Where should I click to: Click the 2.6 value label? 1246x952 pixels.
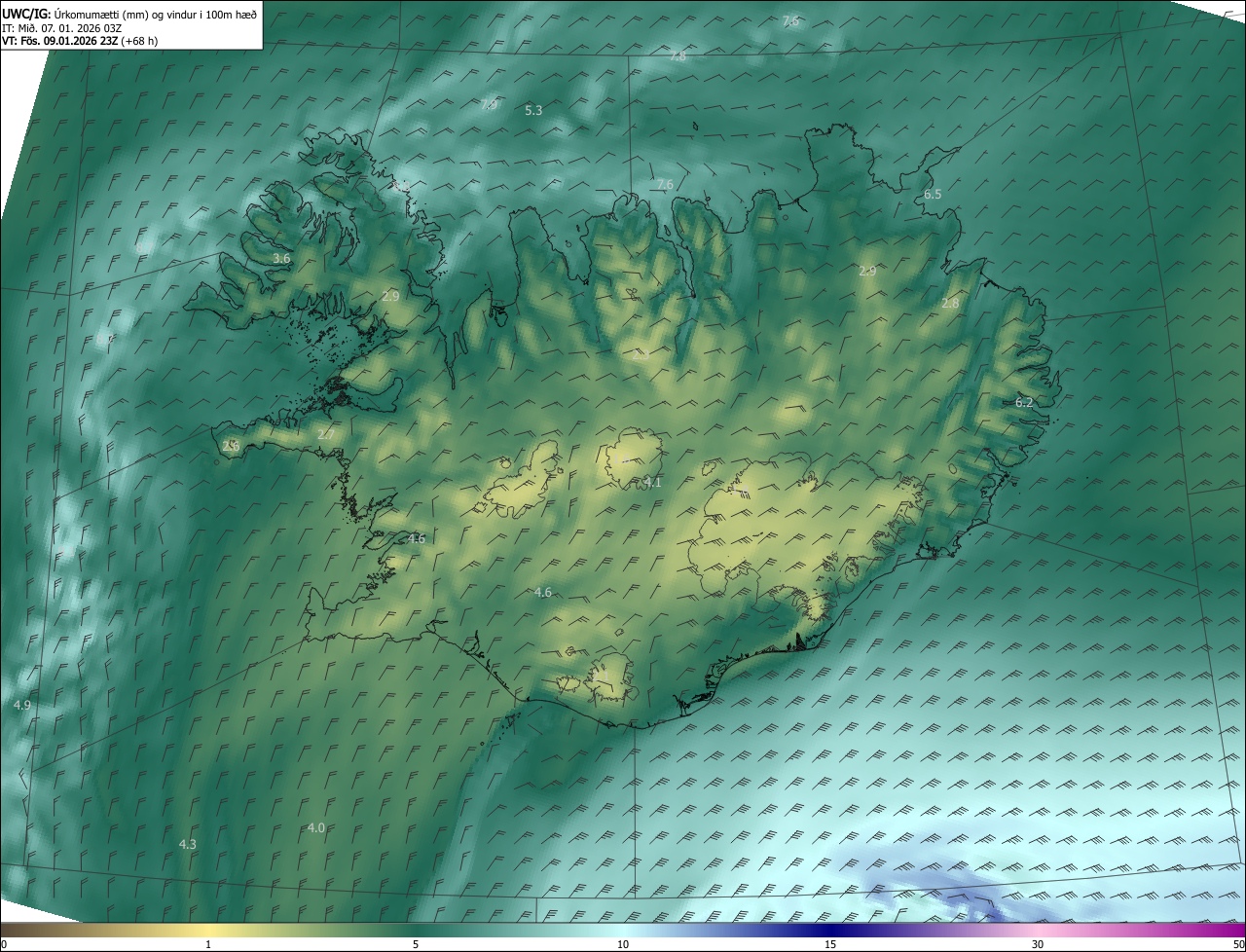pos(231,446)
